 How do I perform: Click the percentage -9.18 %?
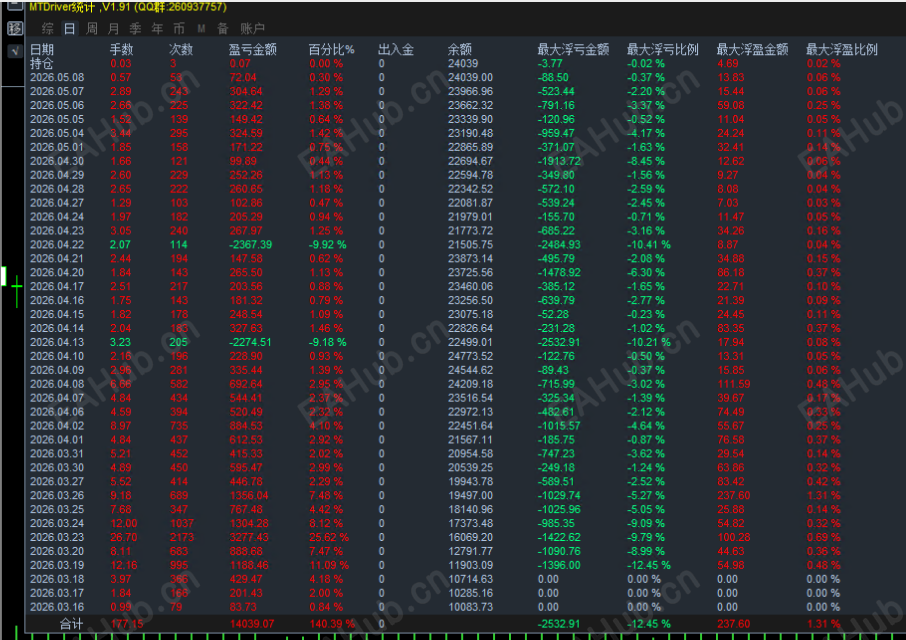click(x=328, y=343)
